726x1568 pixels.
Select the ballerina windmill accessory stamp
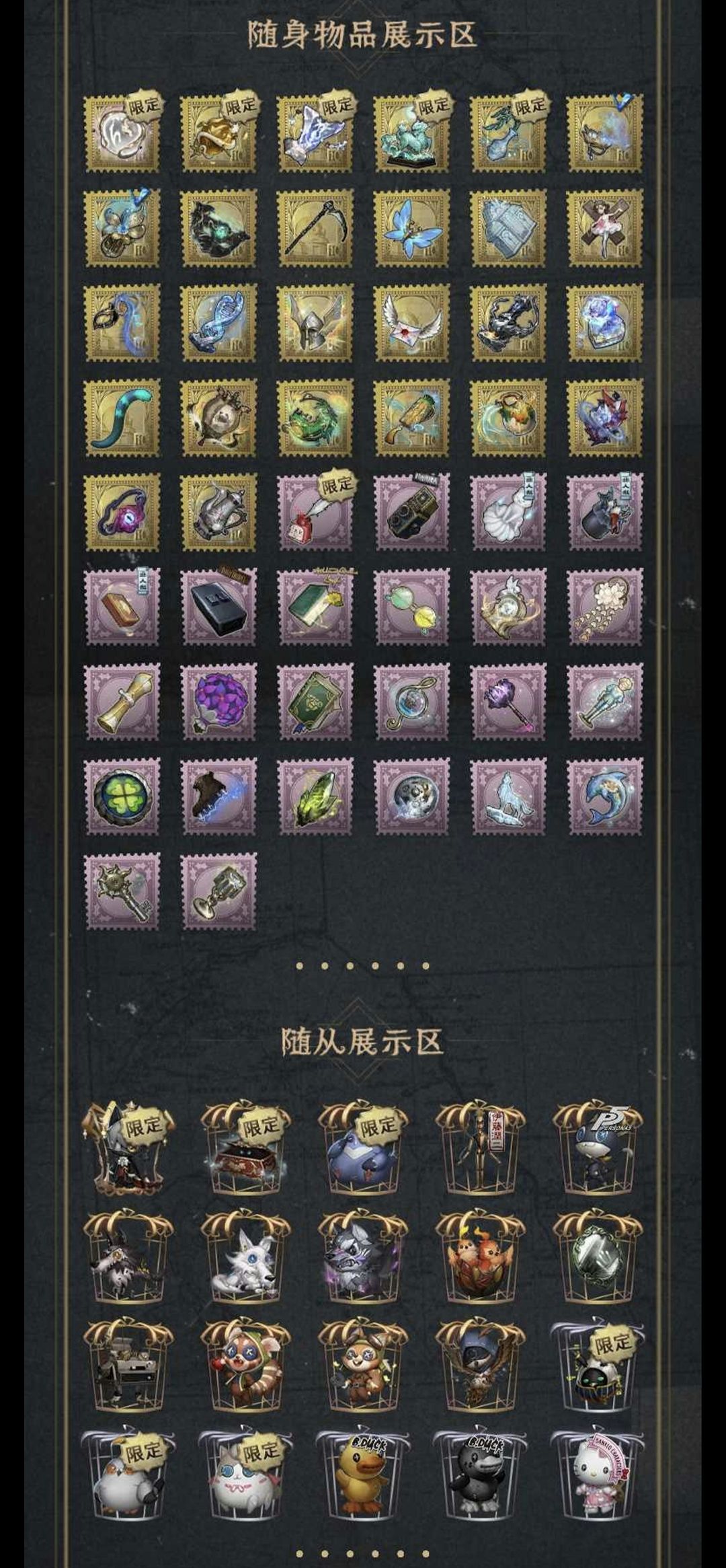pyautogui.click(x=605, y=228)
